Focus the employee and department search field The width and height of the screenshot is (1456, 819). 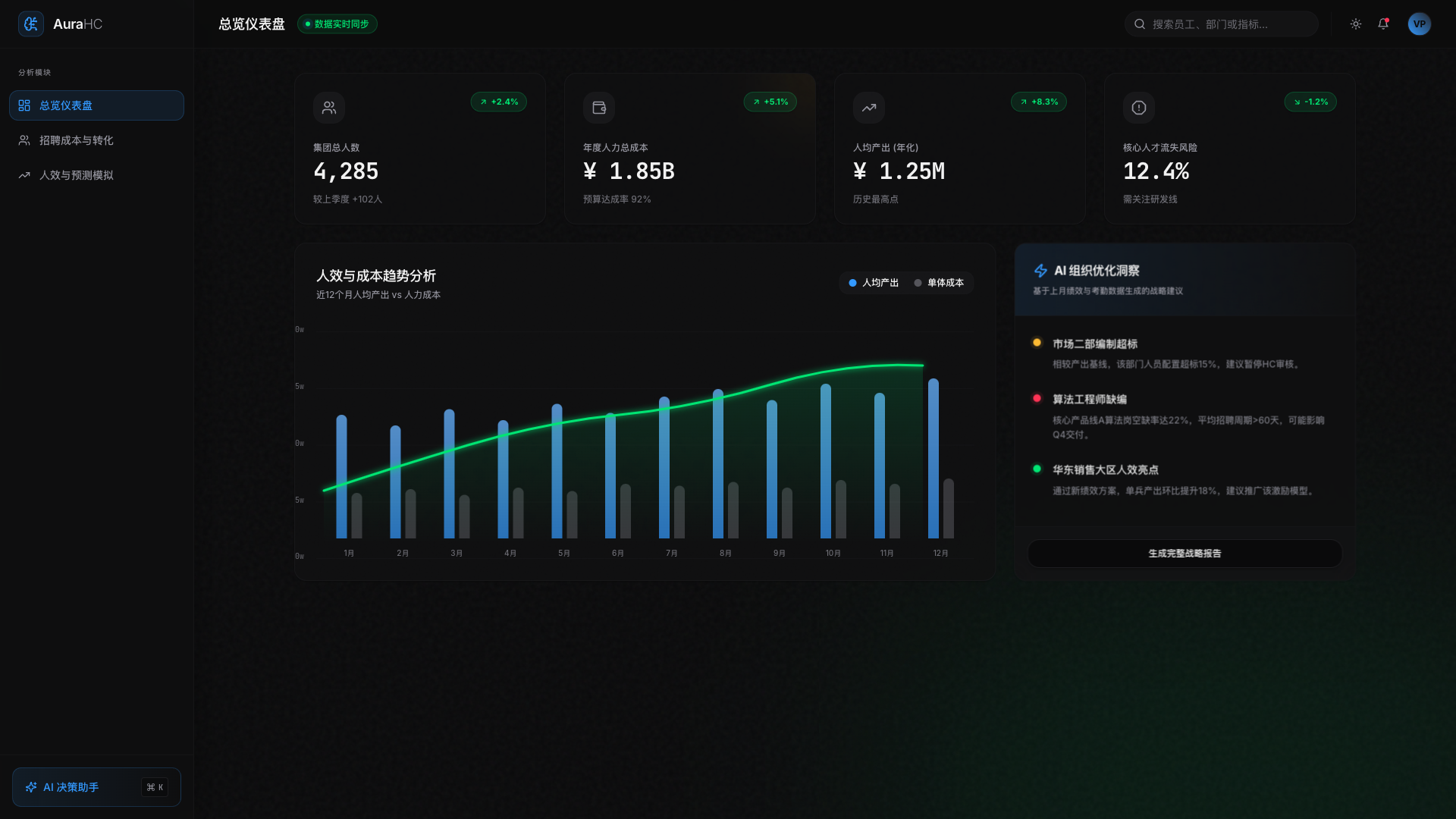click(x=1221, y=24)
